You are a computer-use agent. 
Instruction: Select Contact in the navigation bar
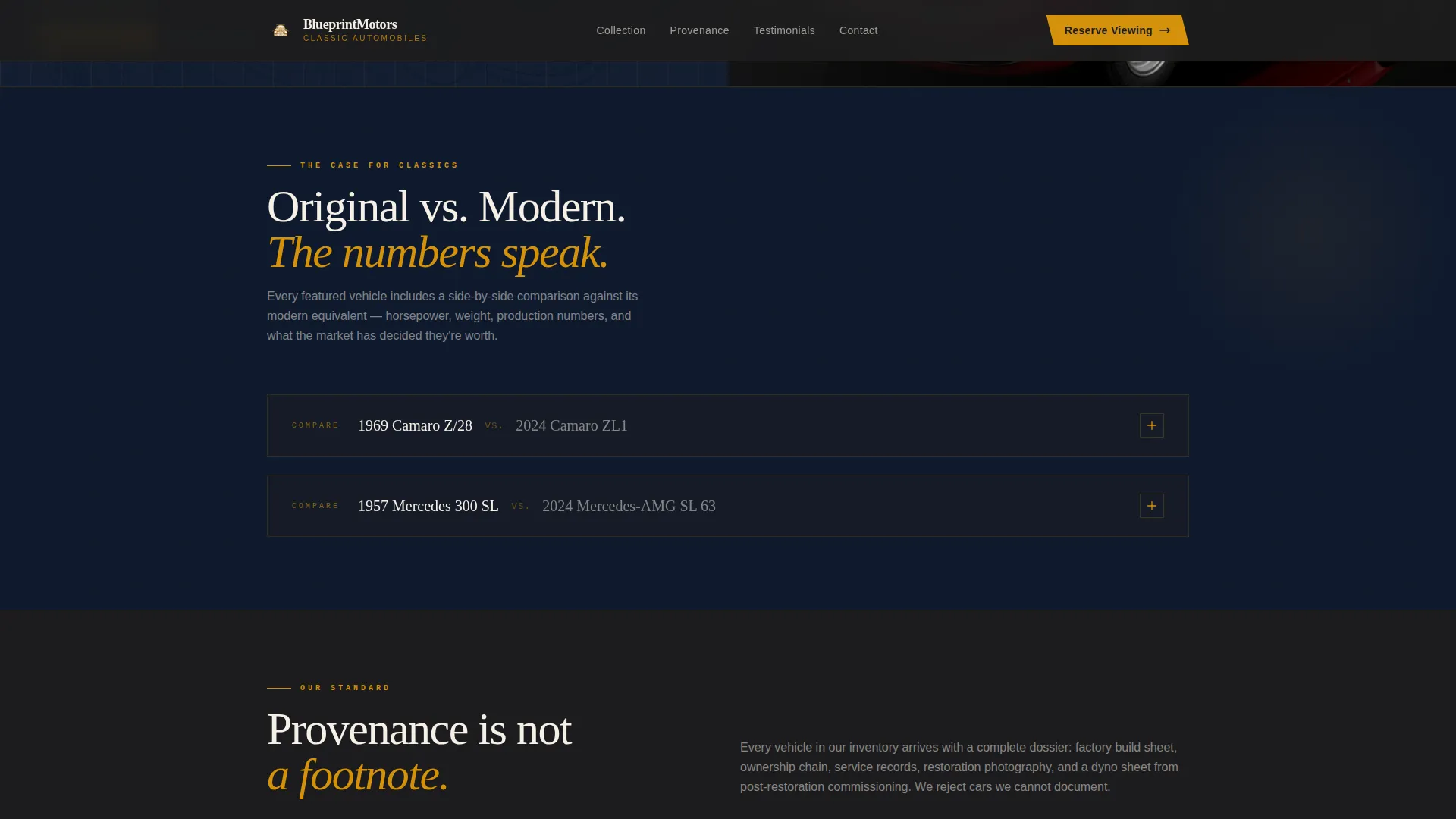click(x=858, y=30)
